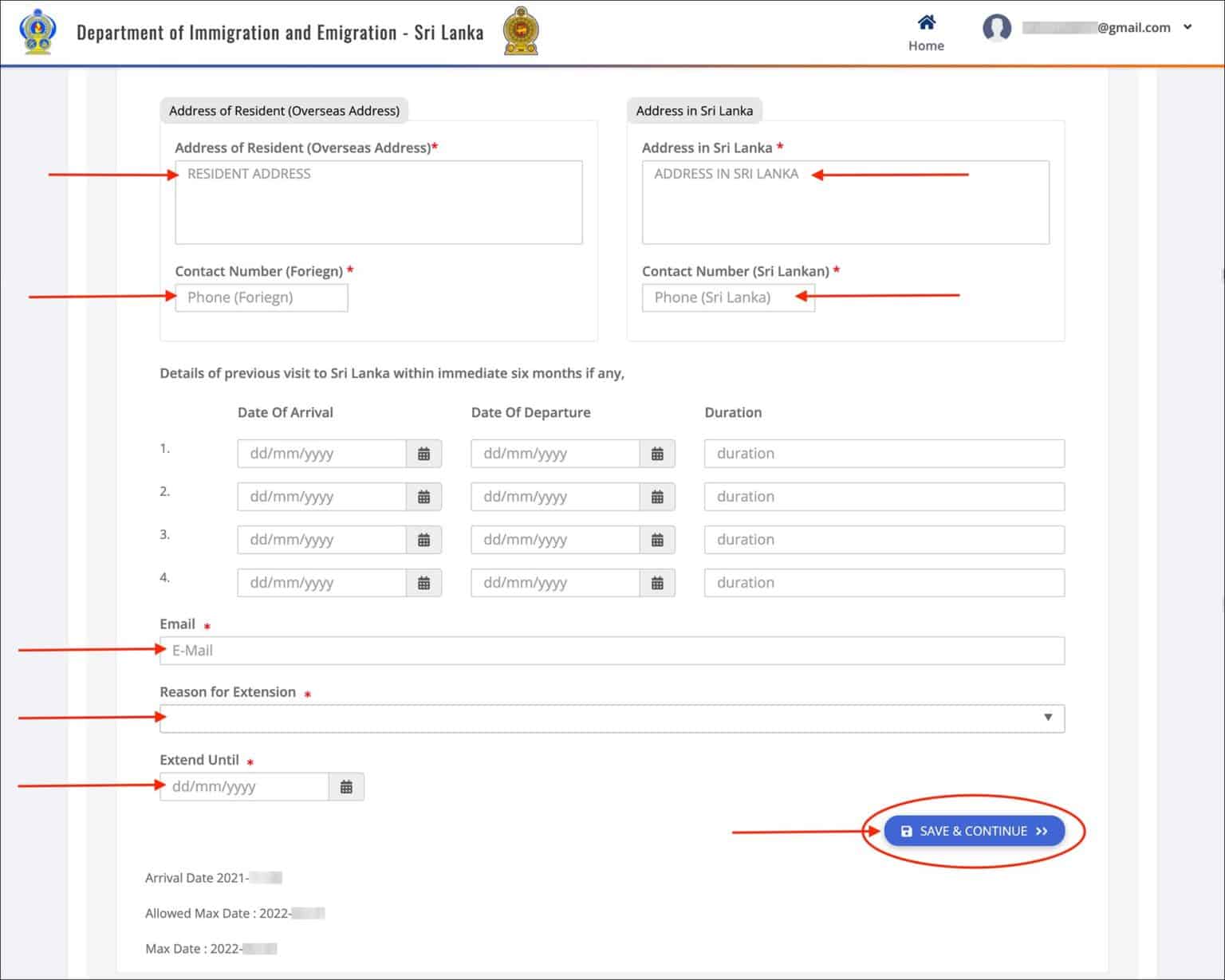Open calendar for row 2 arrival date
Screen dimensions: 1225x980
(x=424, y=497)
